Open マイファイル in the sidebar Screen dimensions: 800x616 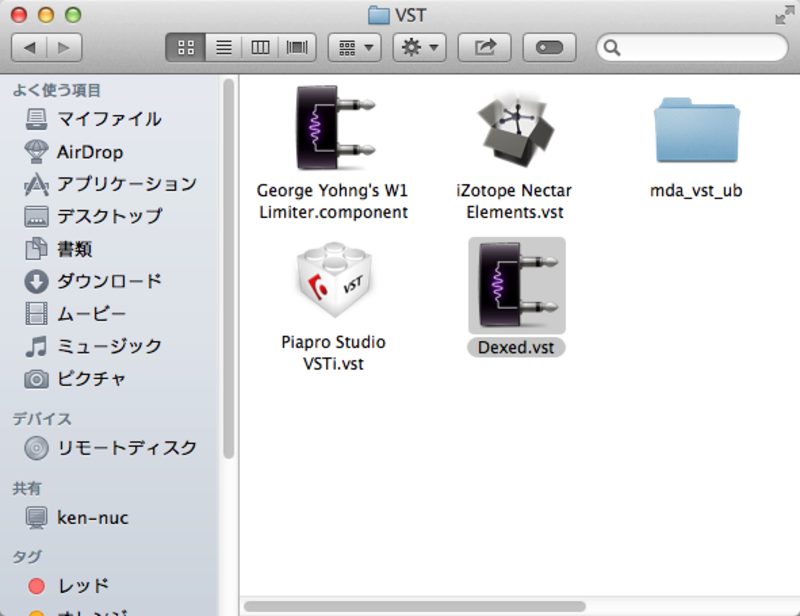109,119
